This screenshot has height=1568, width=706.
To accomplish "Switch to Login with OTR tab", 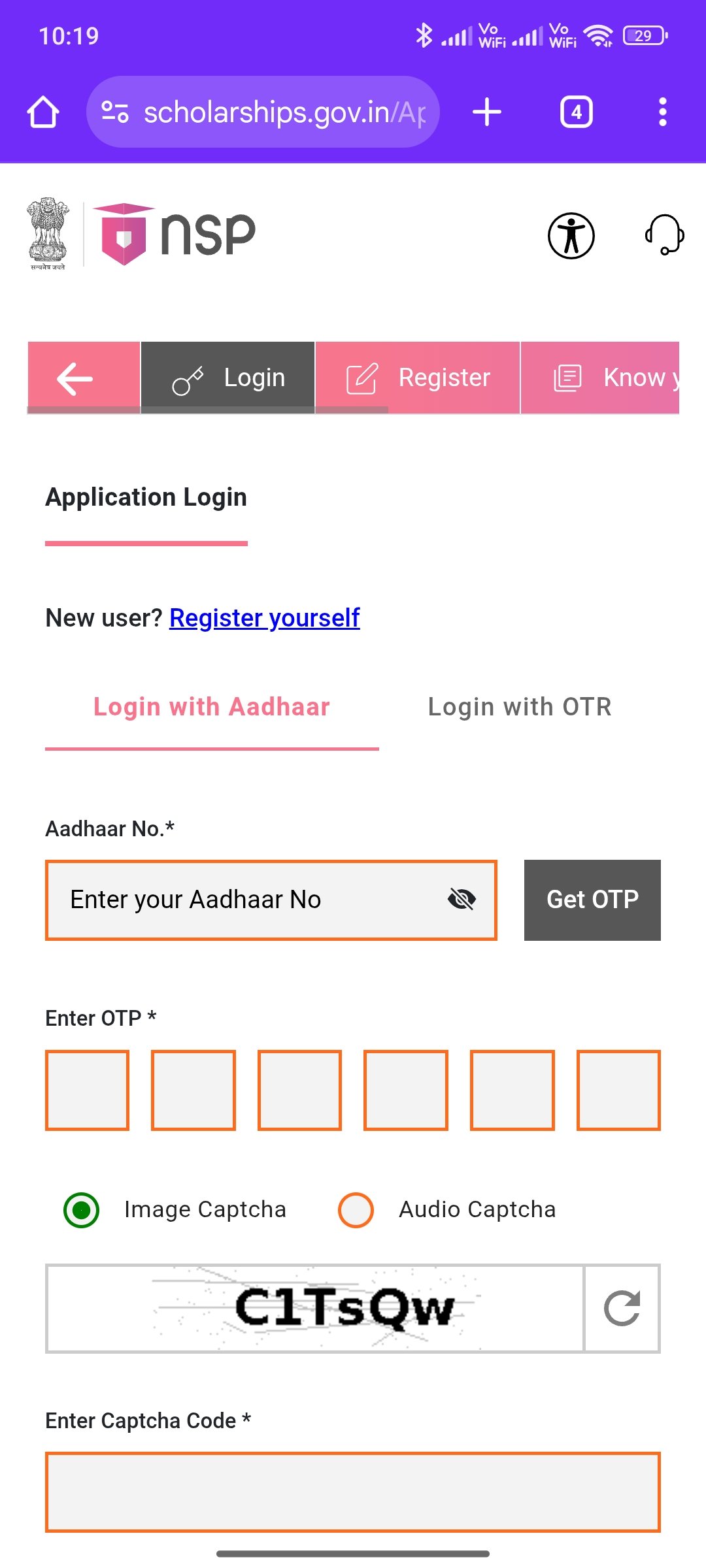I will (x=520, y=707).
